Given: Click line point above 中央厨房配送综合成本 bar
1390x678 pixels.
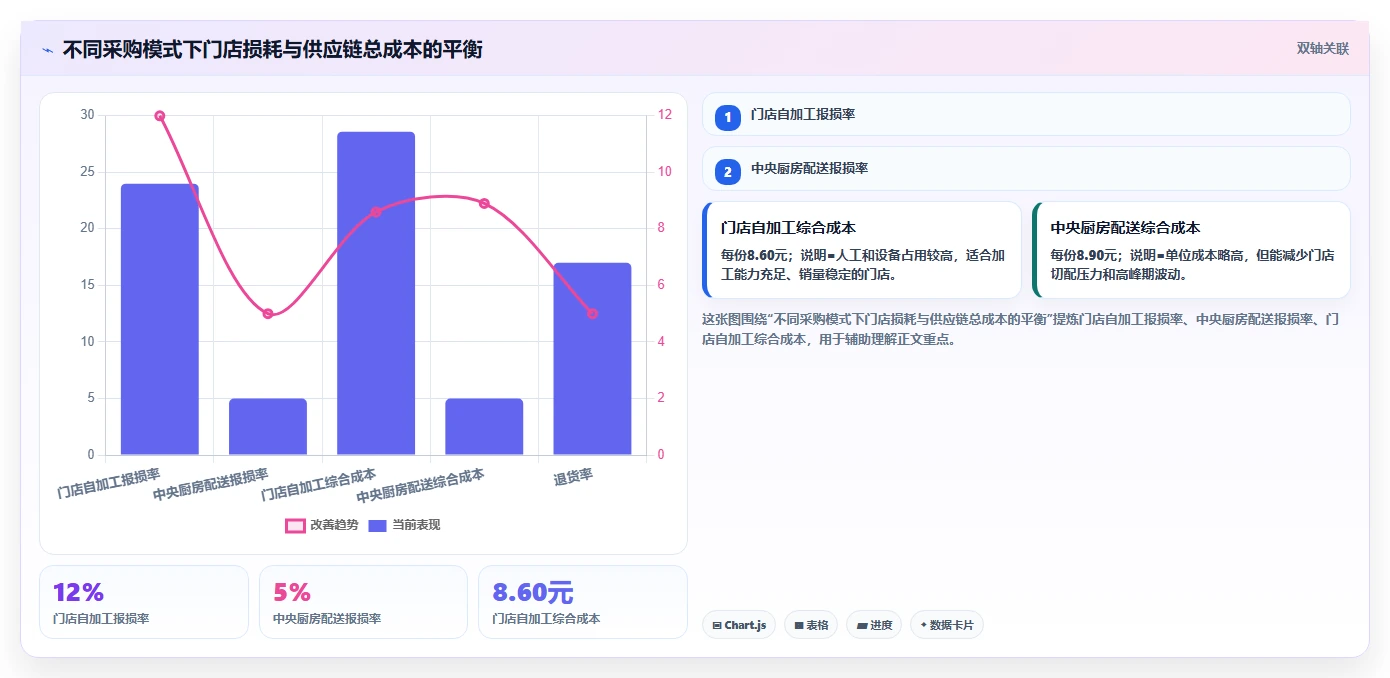Looking at the screenshot, I should [x=484, y=203].
